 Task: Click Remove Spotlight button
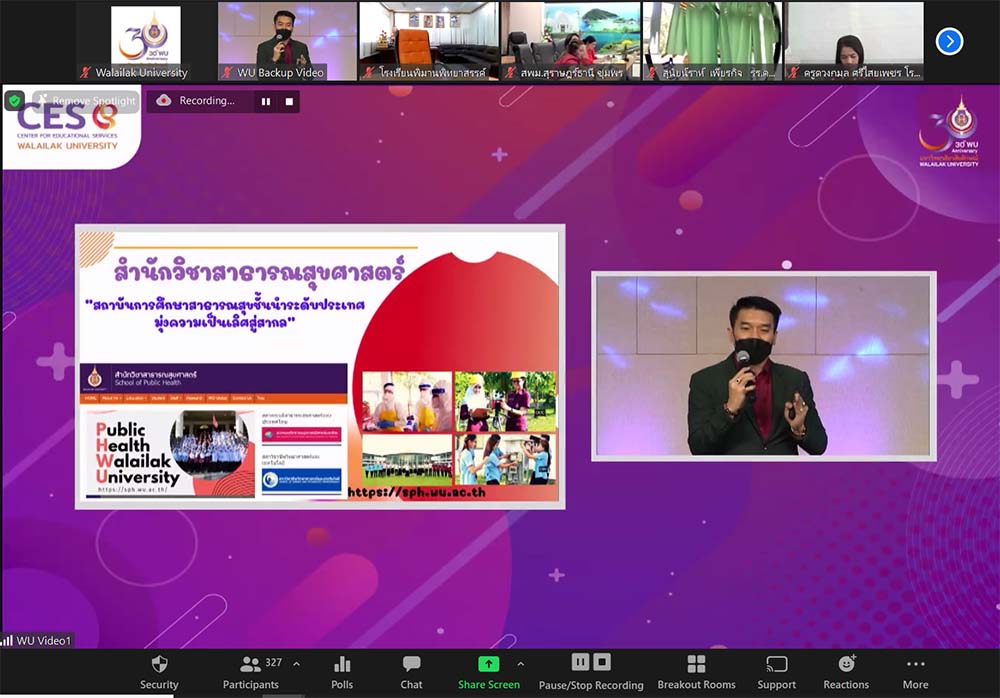[x=84, y=101]
